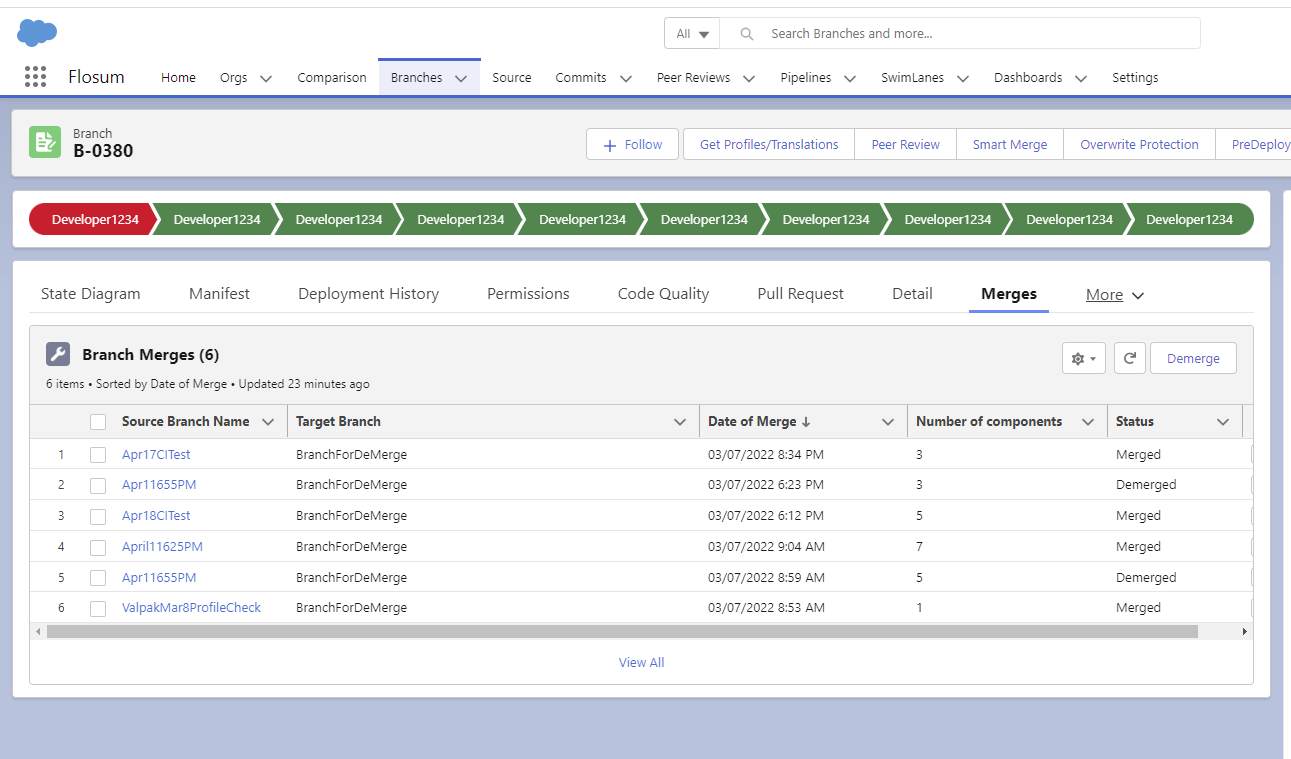Refresh the Branch Merges list
The height and width of the screenshot is (759, 1291).
point(1129,358)
